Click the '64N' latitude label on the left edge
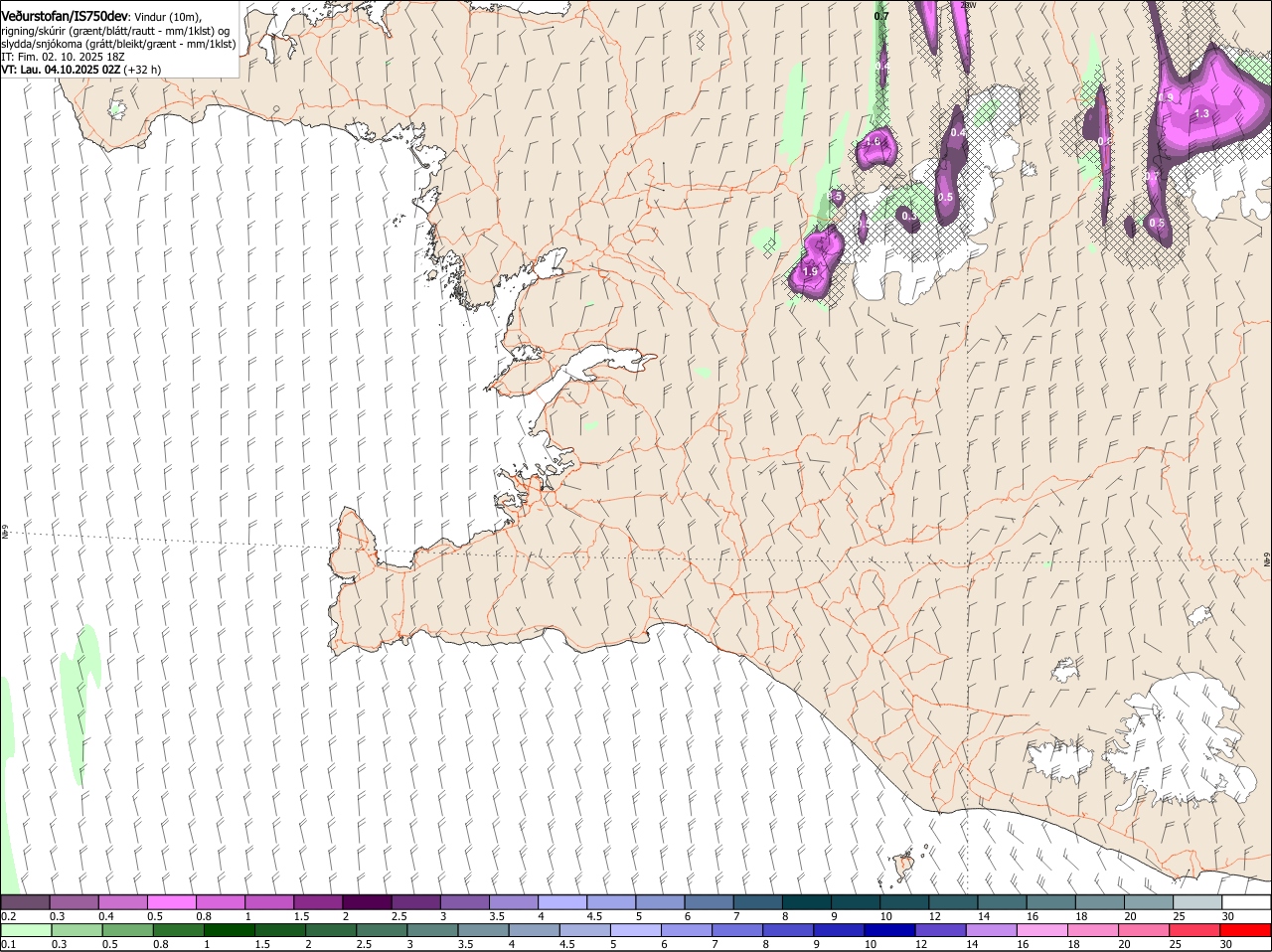 5,533
